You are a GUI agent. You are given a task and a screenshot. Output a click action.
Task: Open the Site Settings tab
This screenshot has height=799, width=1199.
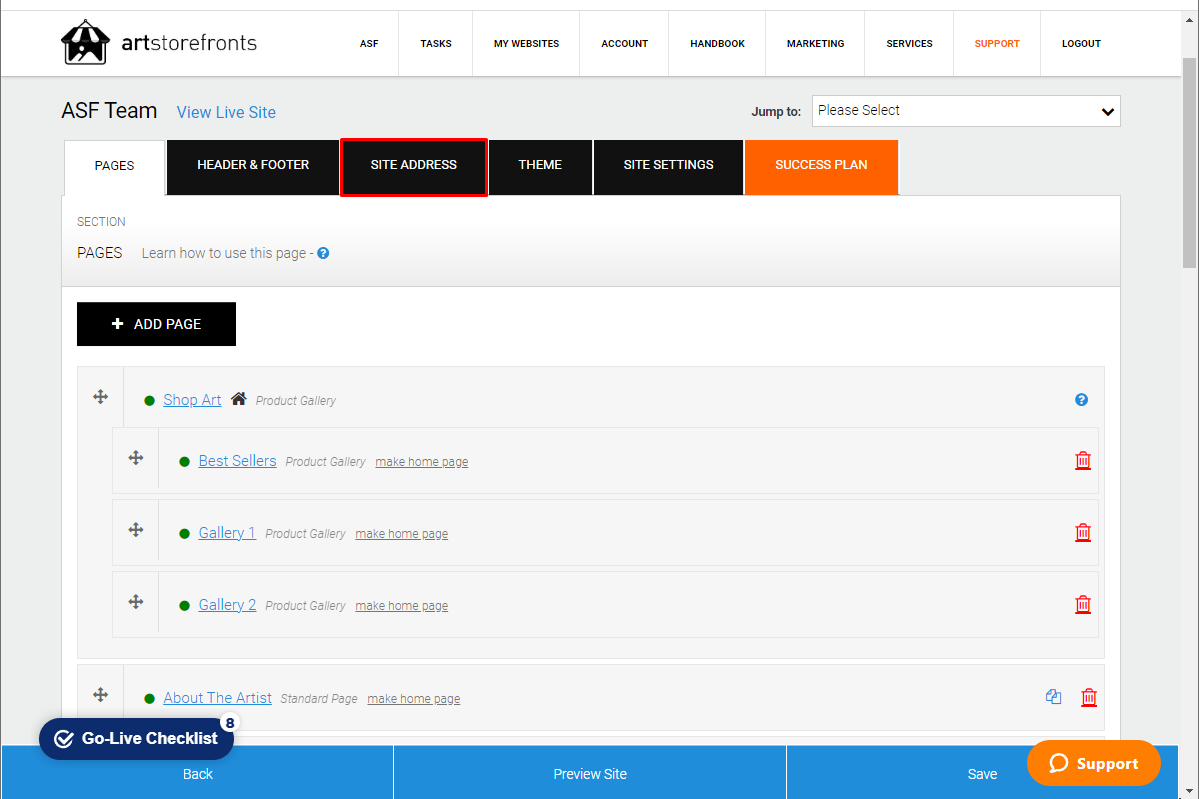668,167
